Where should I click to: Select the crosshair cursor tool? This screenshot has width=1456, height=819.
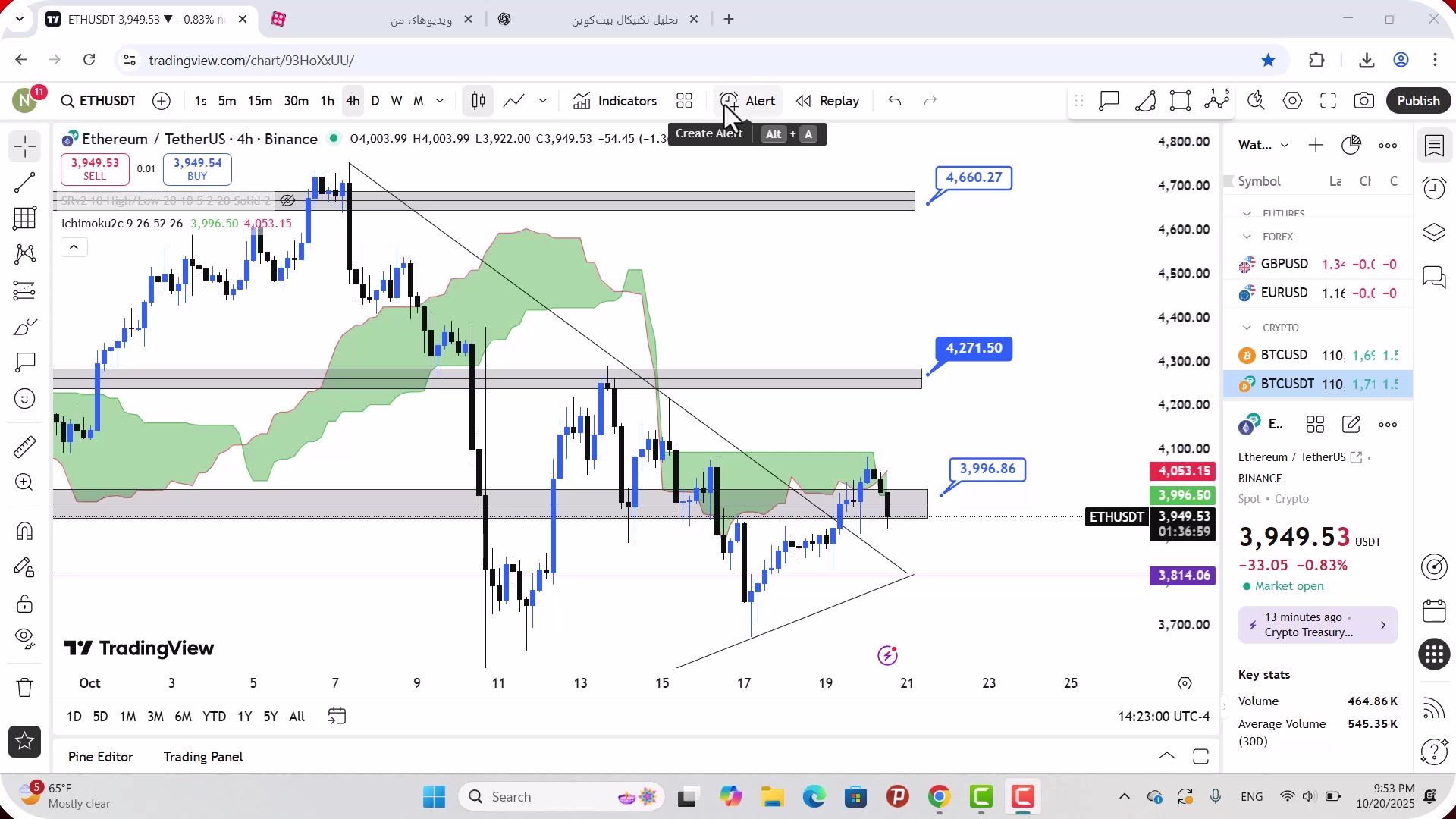(x=25, y=146)
